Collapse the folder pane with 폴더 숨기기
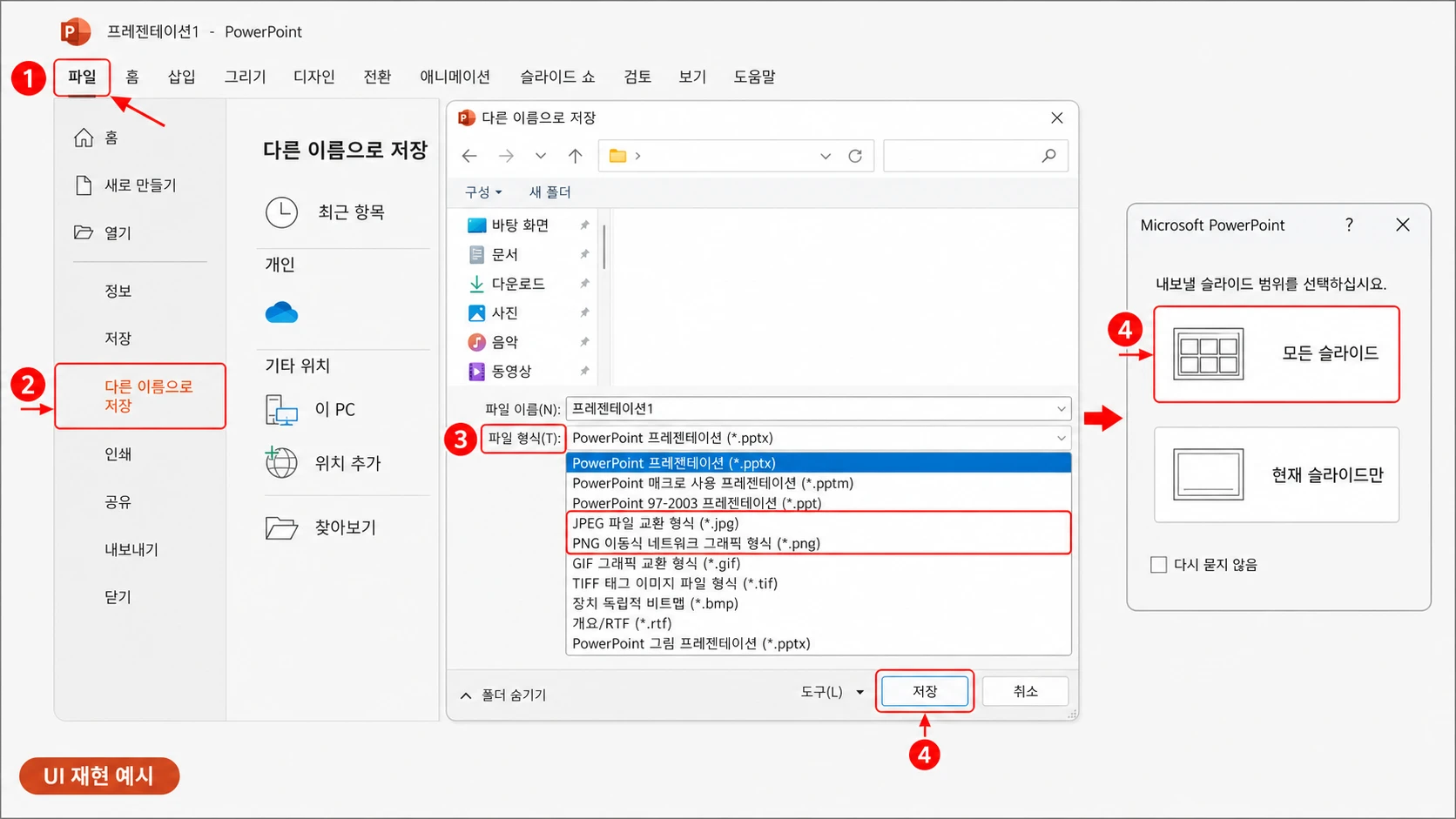1456x819 pixels. (503, 695)
